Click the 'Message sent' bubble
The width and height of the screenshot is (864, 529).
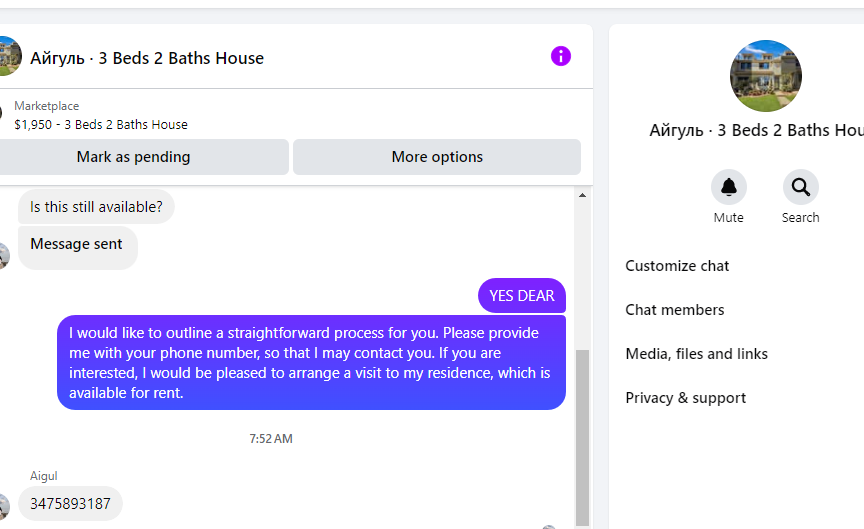[x=77, y=244]
